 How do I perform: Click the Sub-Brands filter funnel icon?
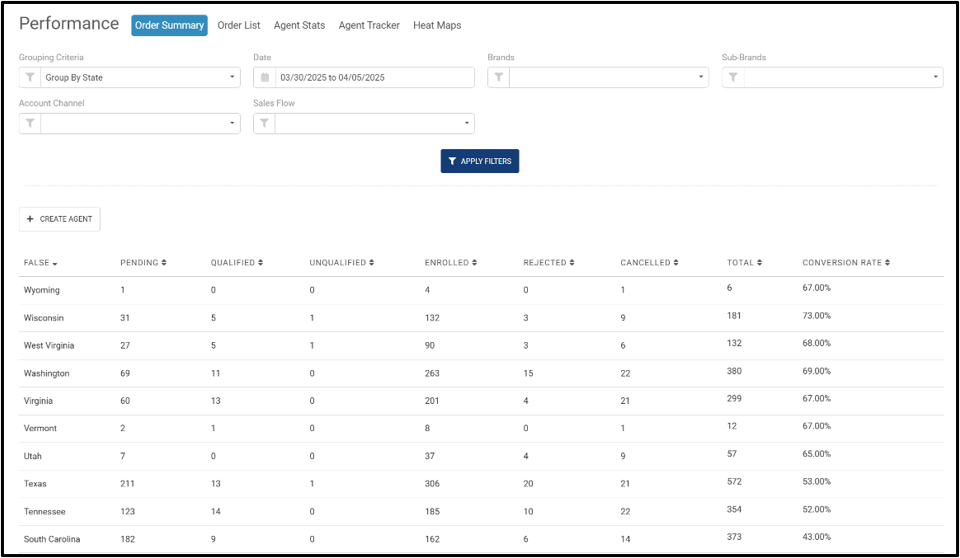[733, 78]
